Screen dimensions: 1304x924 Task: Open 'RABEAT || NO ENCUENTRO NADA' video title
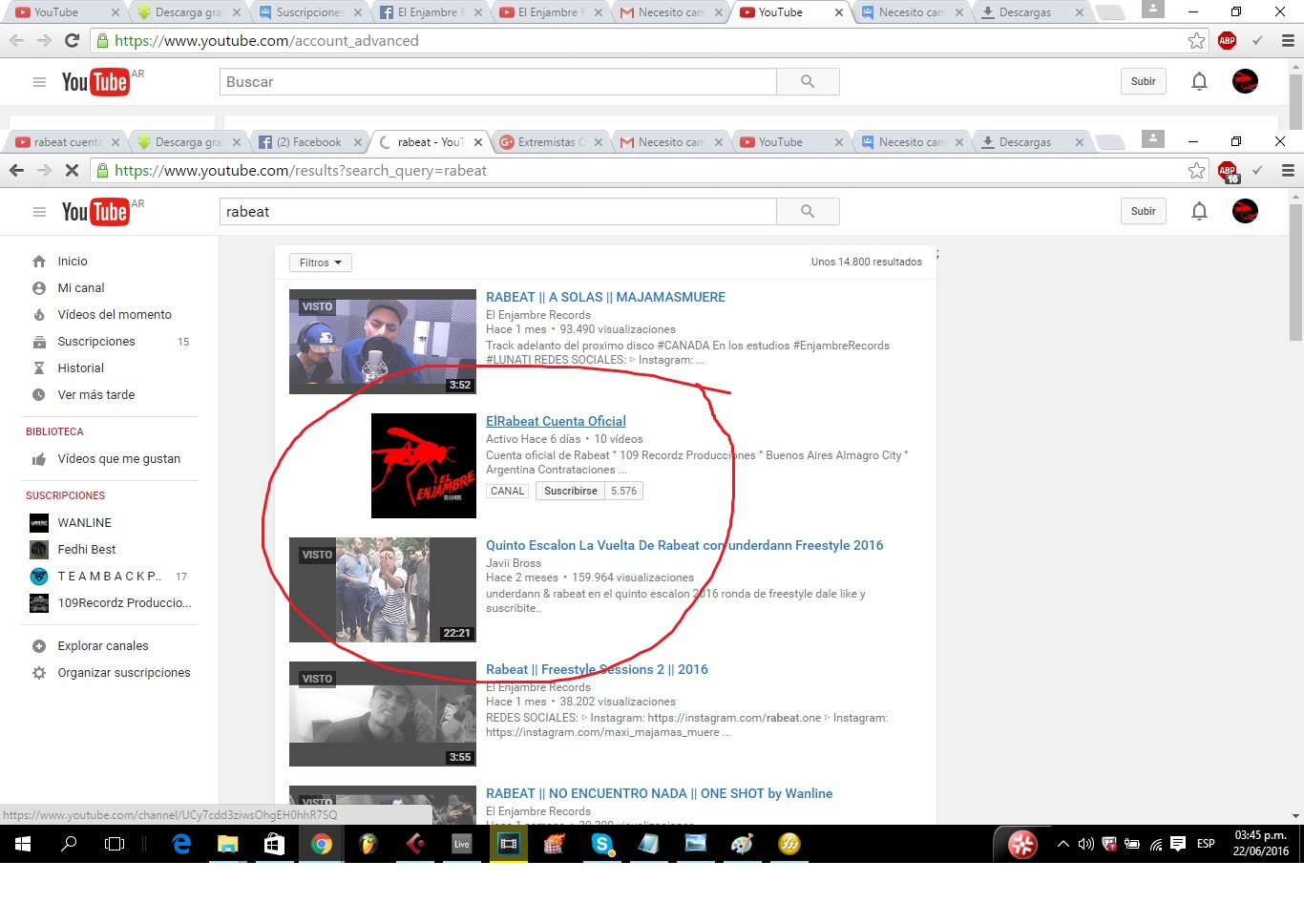659,793
